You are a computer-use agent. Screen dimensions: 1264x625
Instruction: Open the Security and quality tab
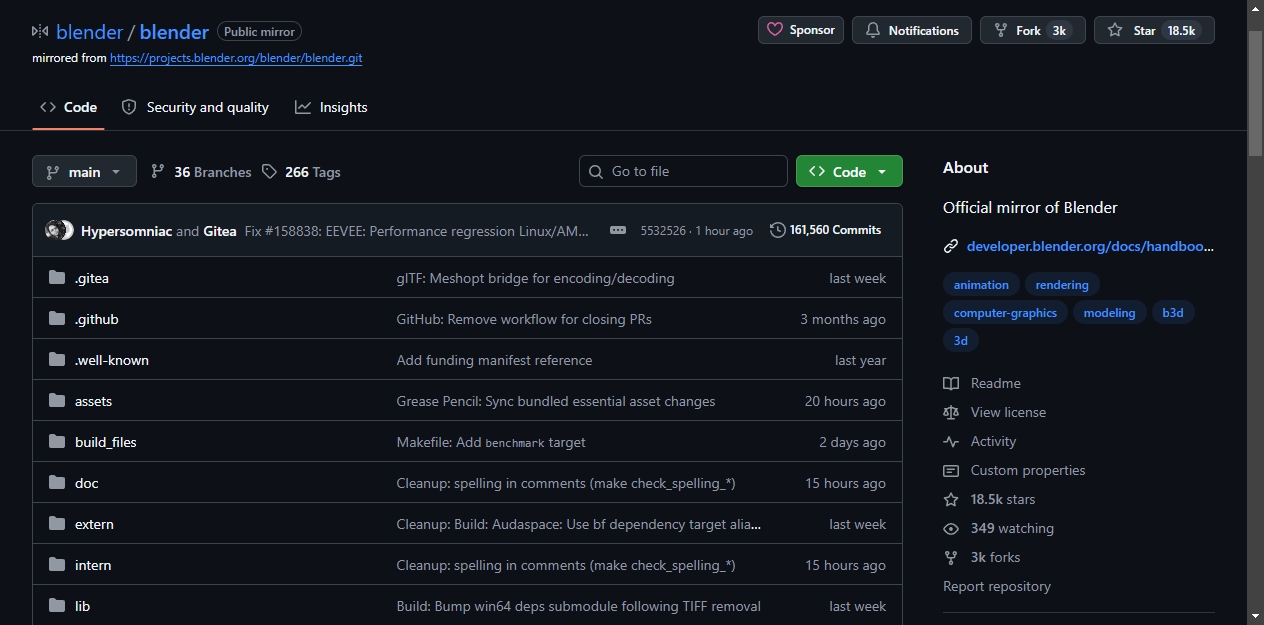point(195,107)
